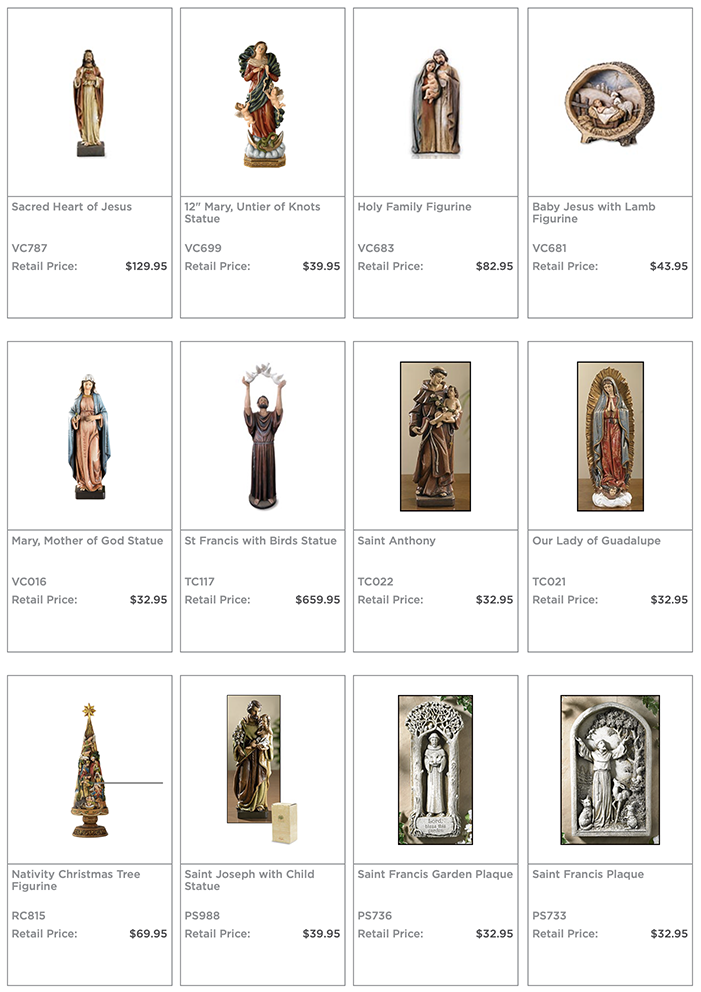
Task: Select the Holy Family Figurine picture
Action: point(435,102)
